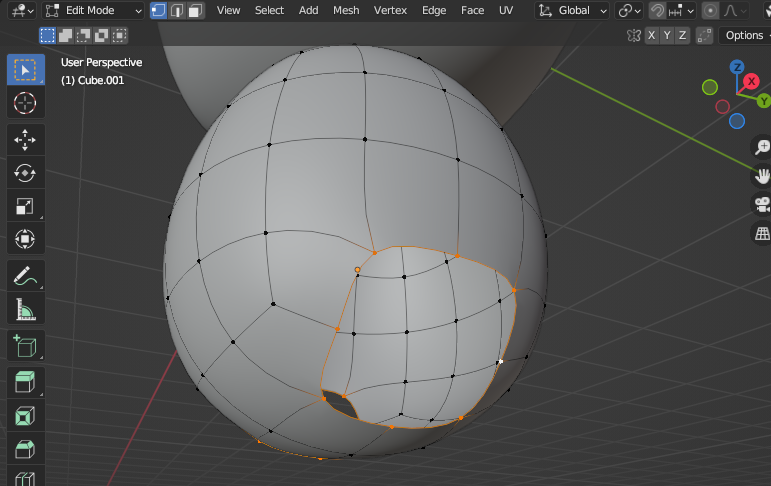Toggle the camera view icon
Viewport: 771px width, 486px height.
point(762,204)
